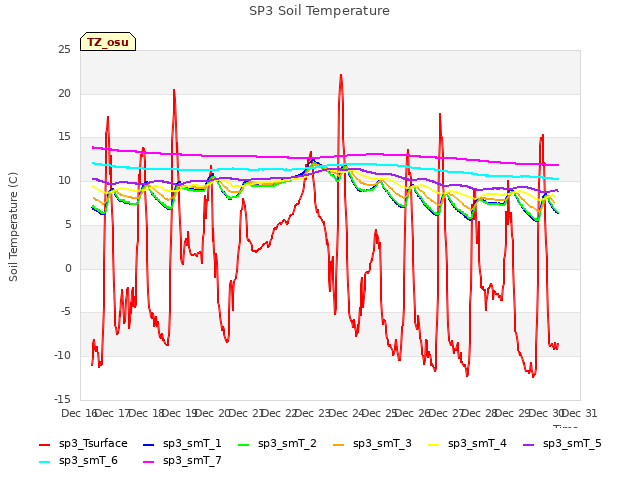The image size is (640, 480).
Task: Click the 20 y-axis tick label
Action: (64, 93)
